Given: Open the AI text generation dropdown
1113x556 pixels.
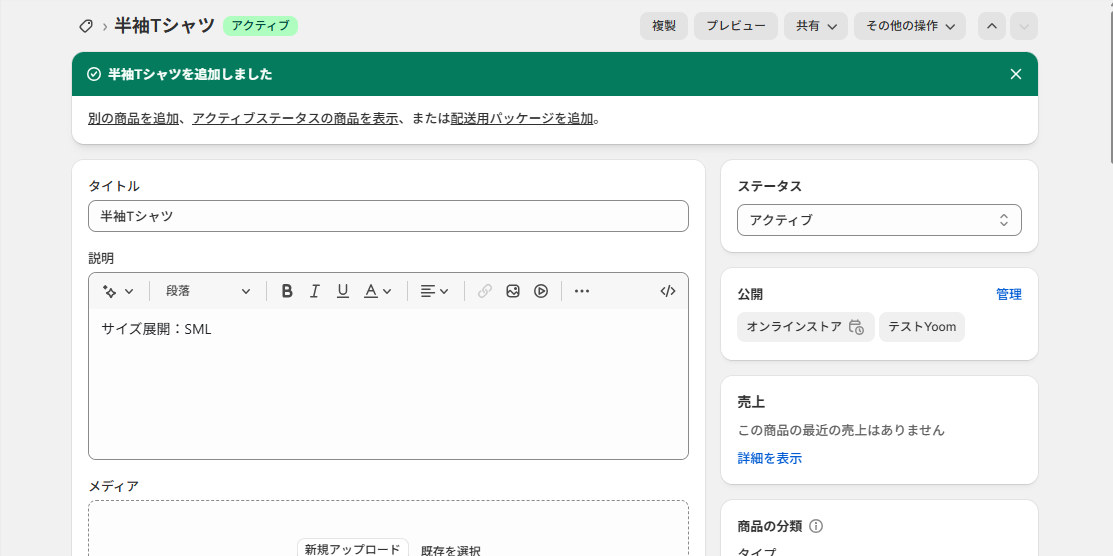Looking at the screenshot, I should point(118,291).
